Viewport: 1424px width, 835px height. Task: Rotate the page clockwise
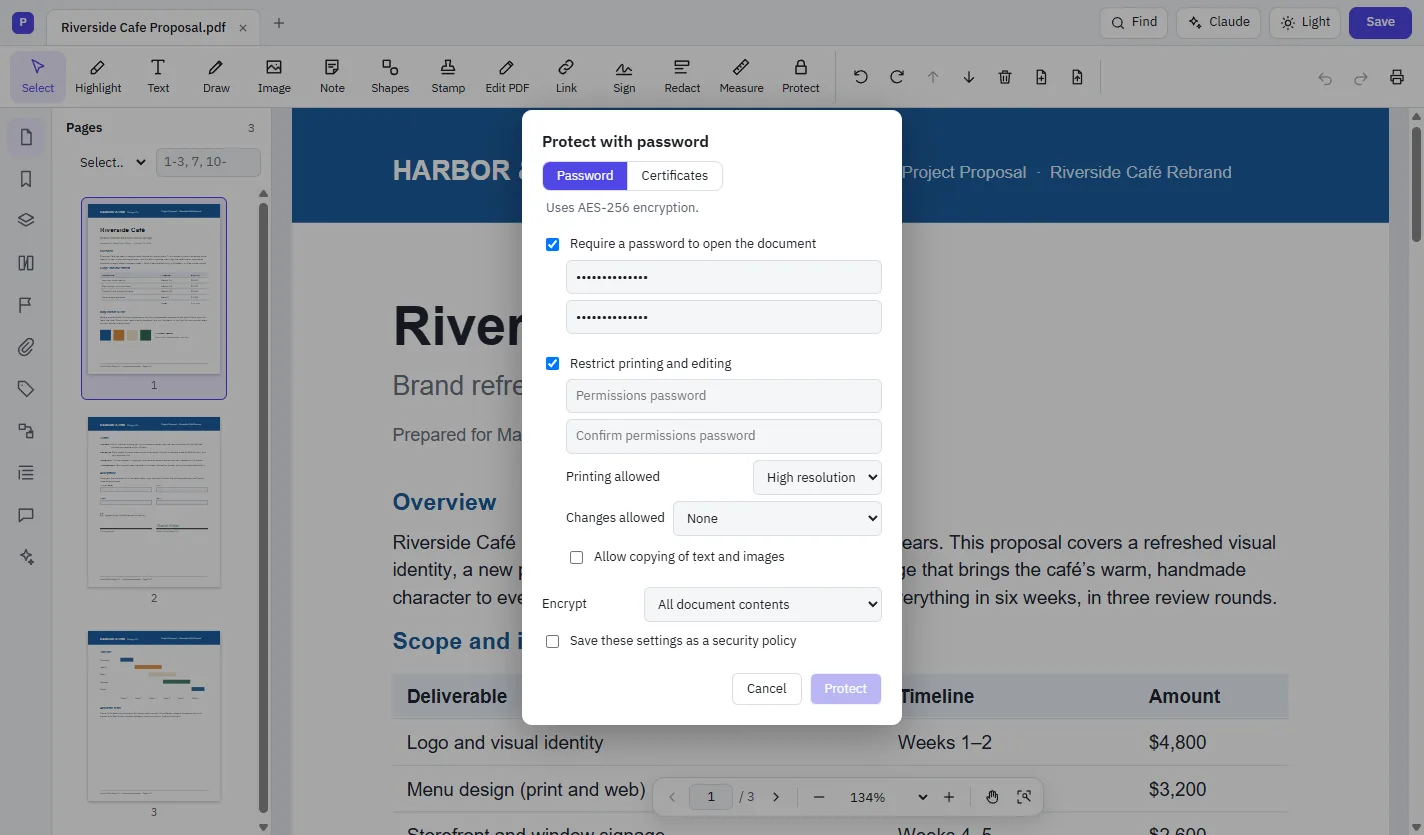[x=897, y=77]
